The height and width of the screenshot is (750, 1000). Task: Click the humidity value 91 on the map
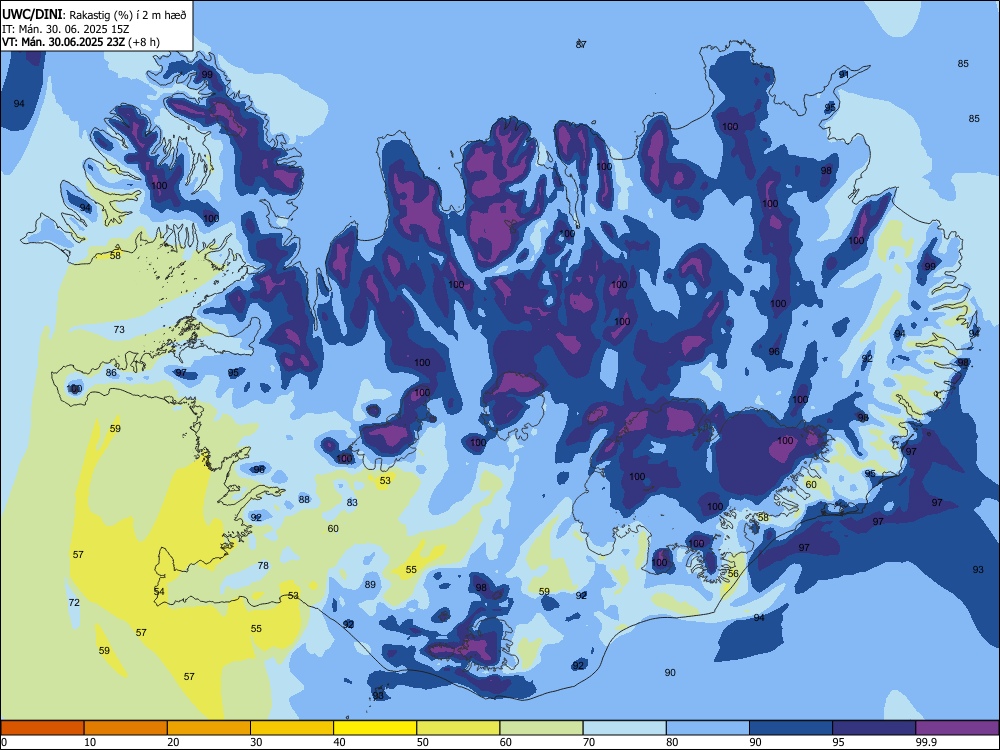pos(844,74)
